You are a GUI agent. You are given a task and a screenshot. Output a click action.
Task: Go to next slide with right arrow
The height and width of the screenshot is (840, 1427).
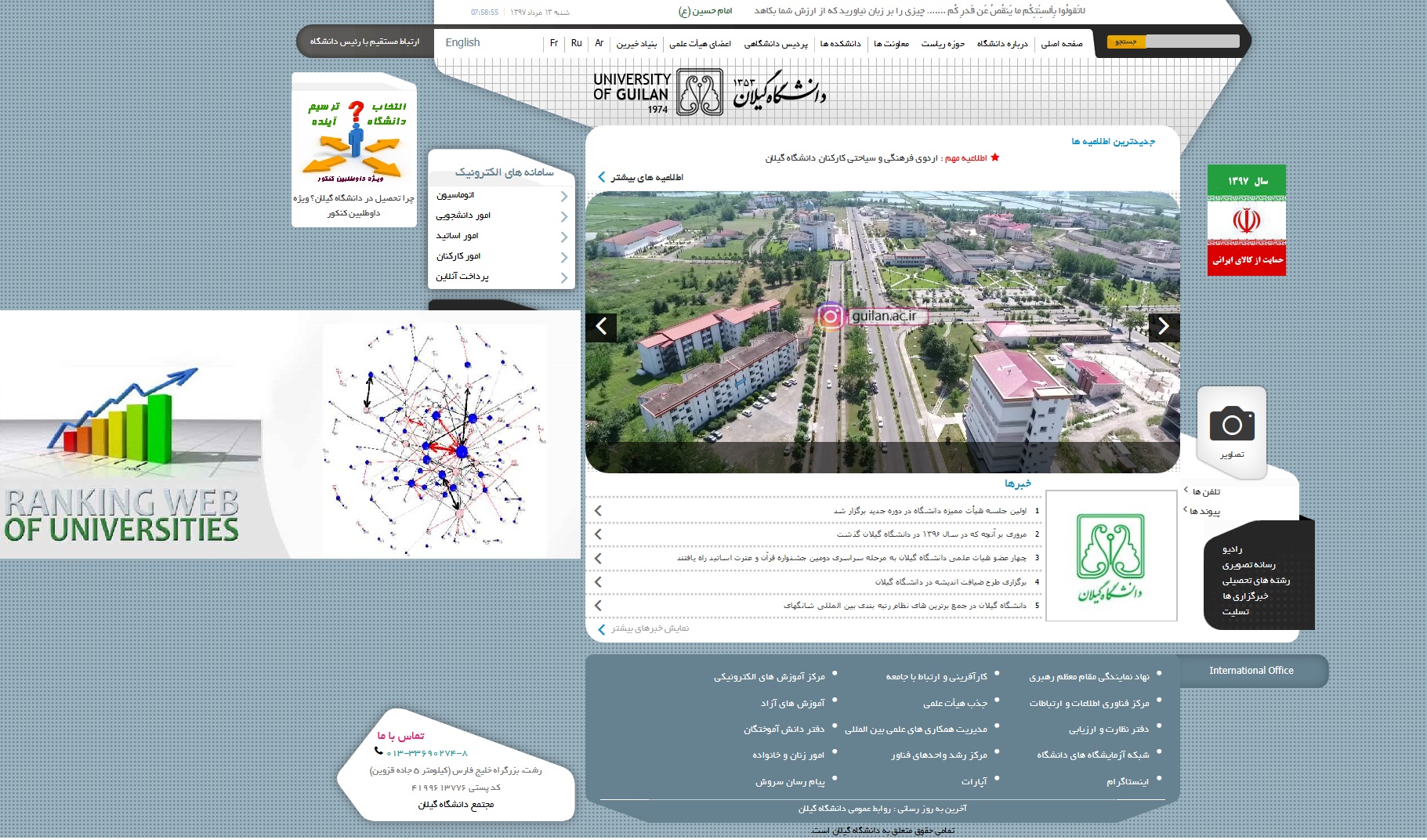click(x=1164, y=327)
